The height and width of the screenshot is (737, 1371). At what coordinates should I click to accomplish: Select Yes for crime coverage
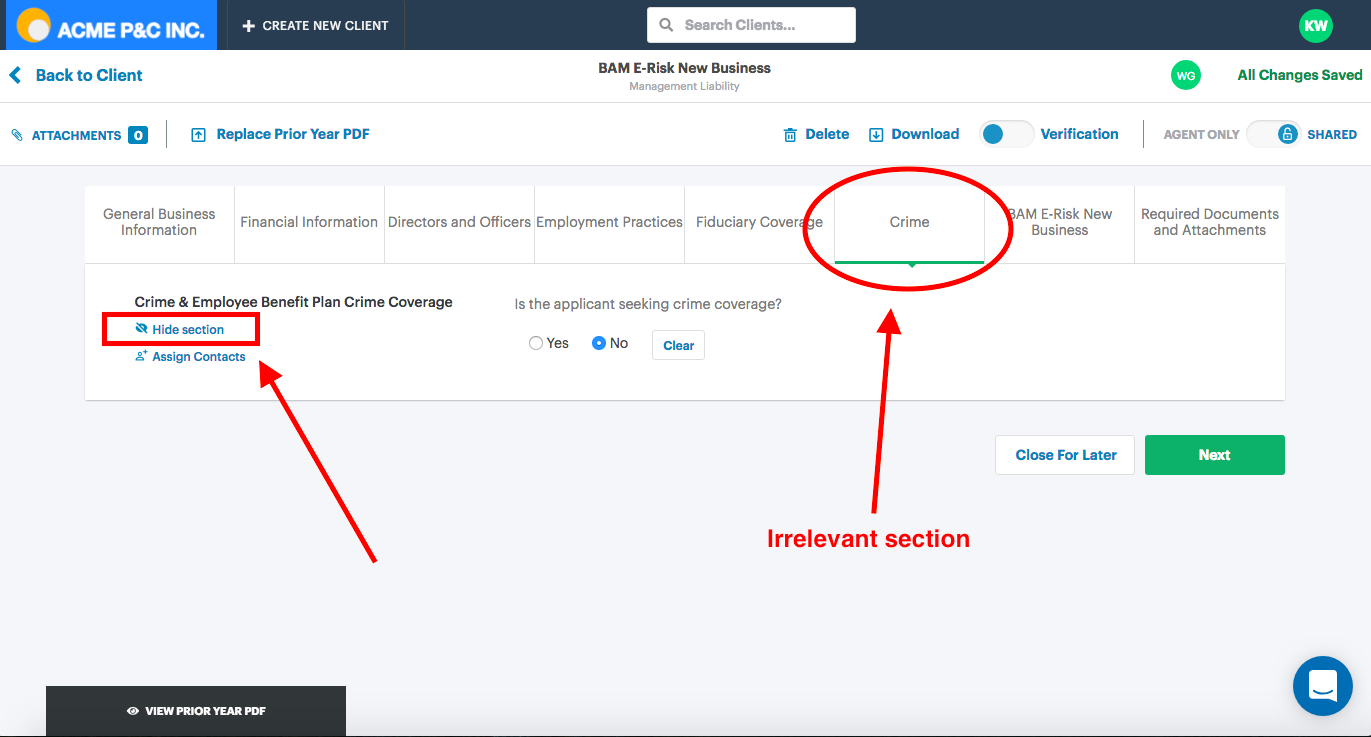pos(536,343)
